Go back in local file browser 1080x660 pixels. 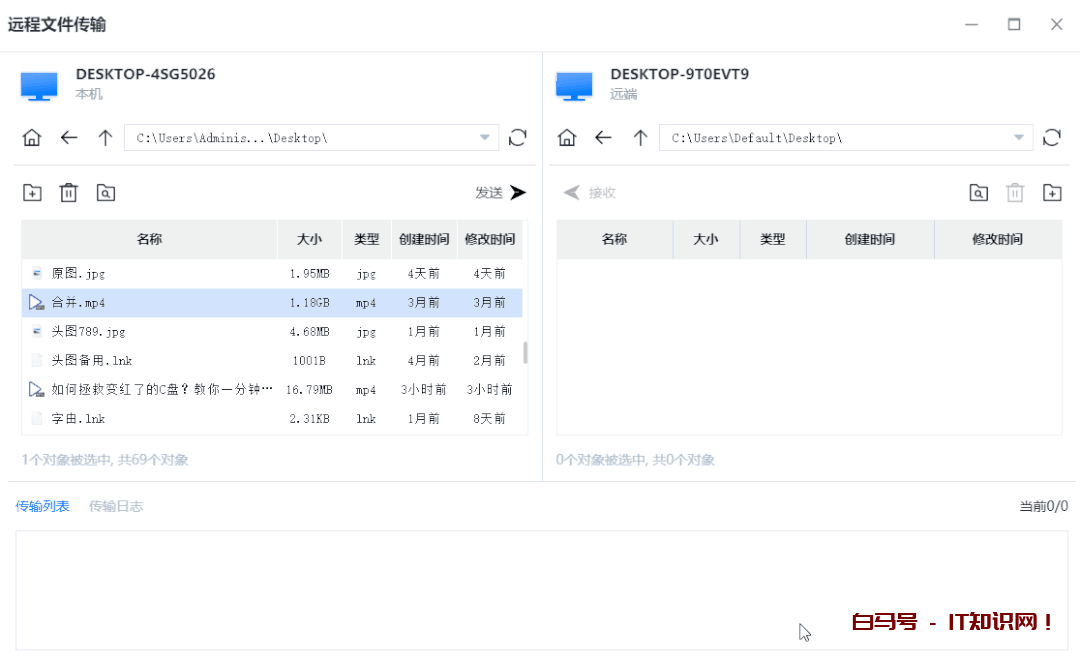(68, 138)
